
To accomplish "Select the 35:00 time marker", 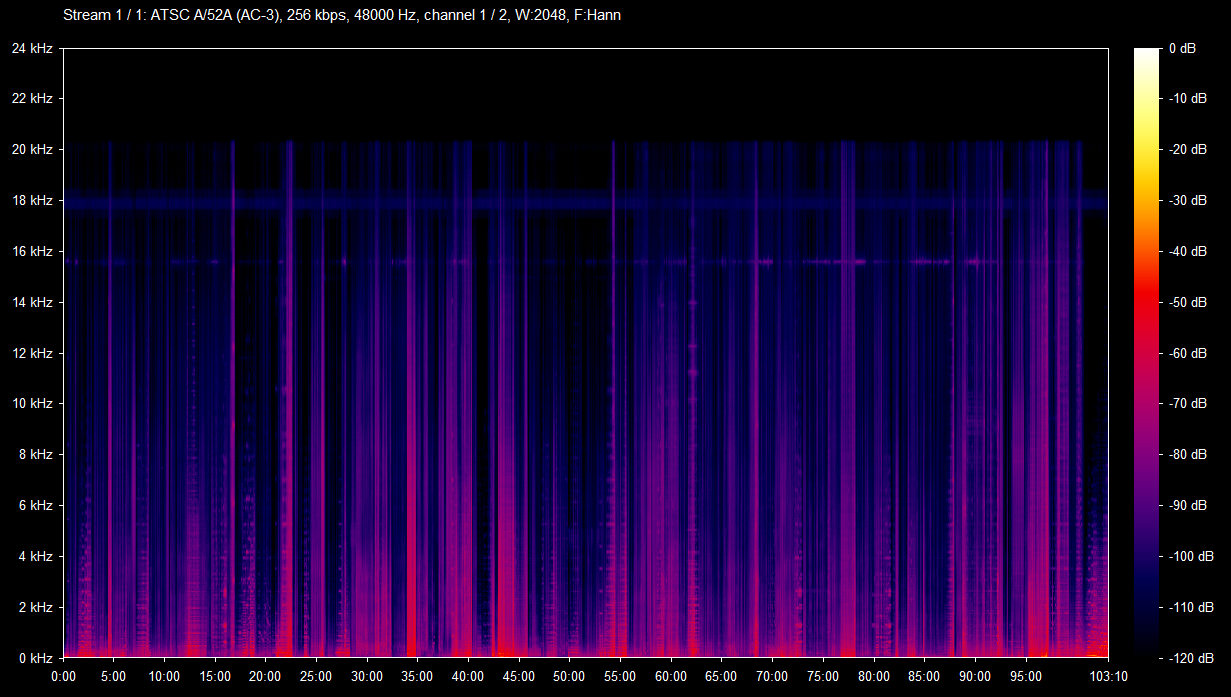I will click(x=417, y=676).
